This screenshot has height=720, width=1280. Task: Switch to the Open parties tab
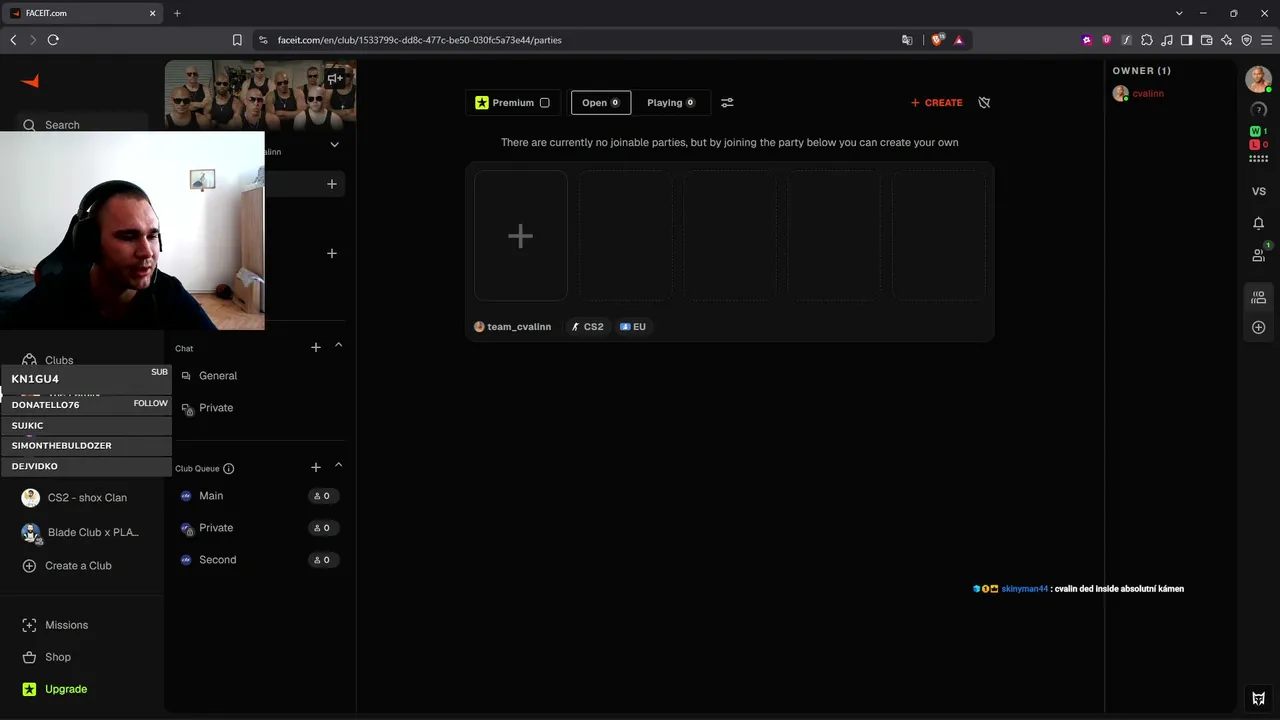pyautogui.click(x=601, y=102)
